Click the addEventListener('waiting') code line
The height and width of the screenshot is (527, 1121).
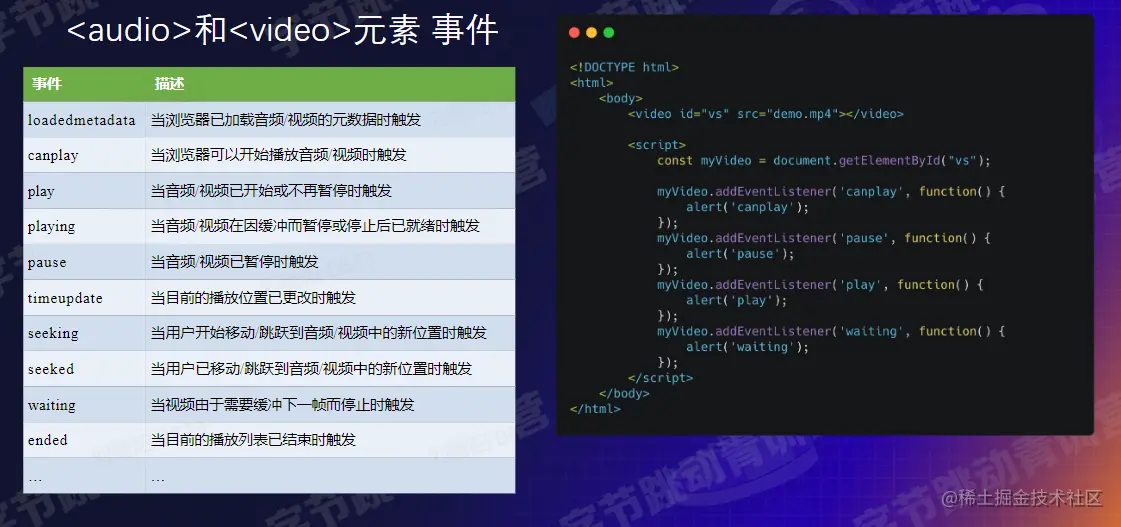click(x=831, y=331)
